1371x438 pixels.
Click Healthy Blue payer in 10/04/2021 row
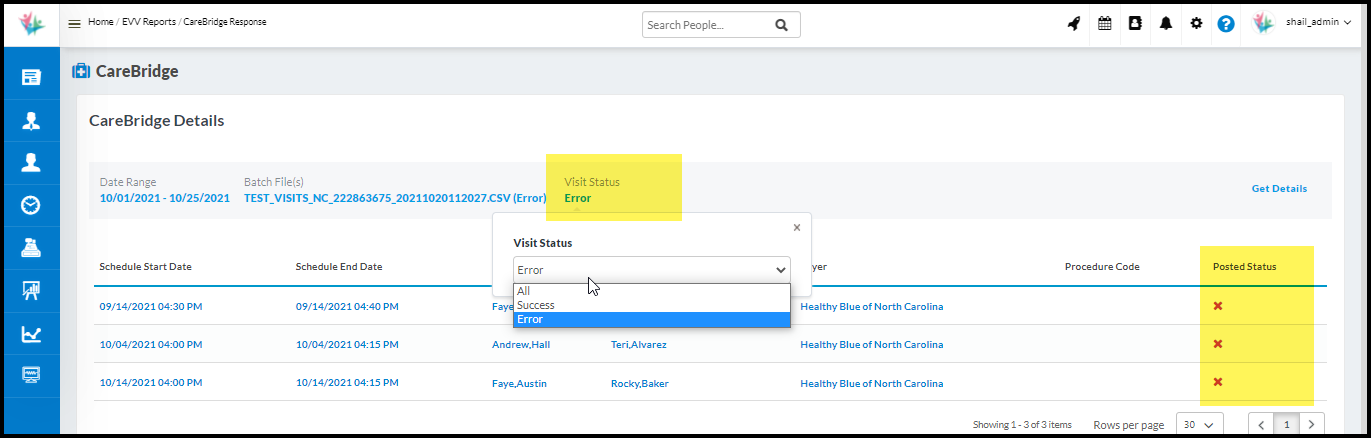(872, 345)
